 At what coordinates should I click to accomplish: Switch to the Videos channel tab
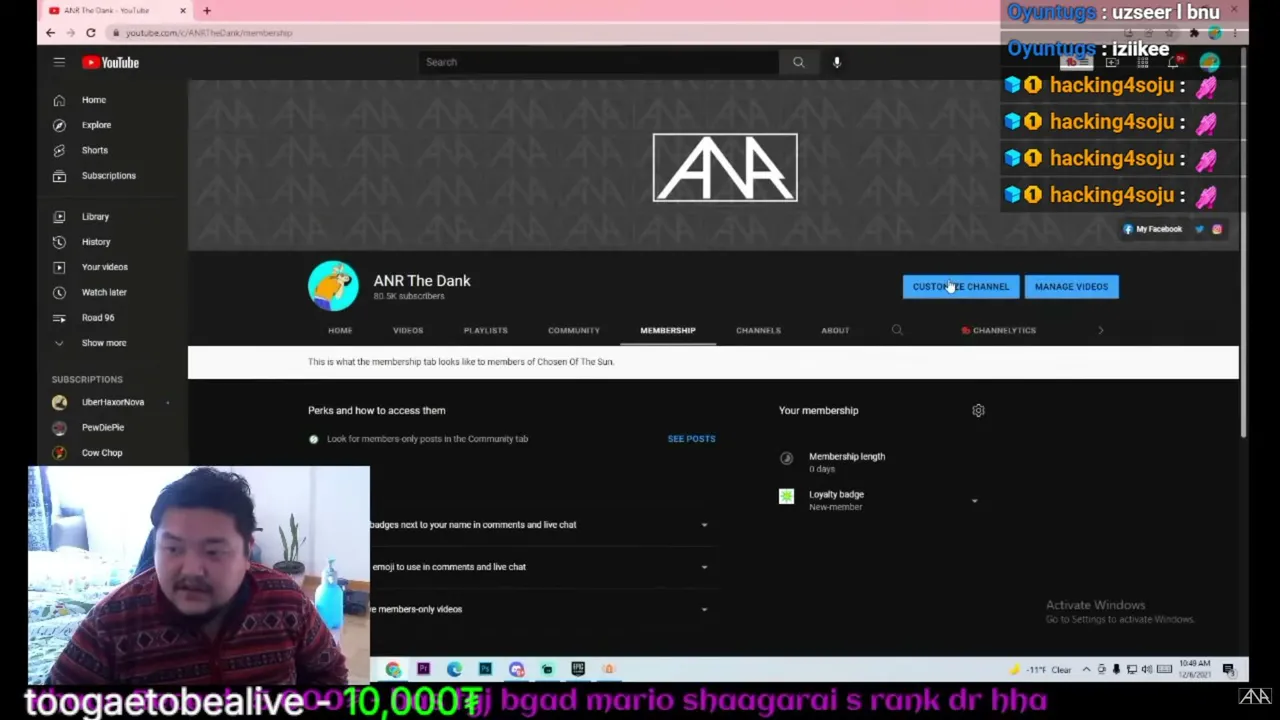pos(408,330)
